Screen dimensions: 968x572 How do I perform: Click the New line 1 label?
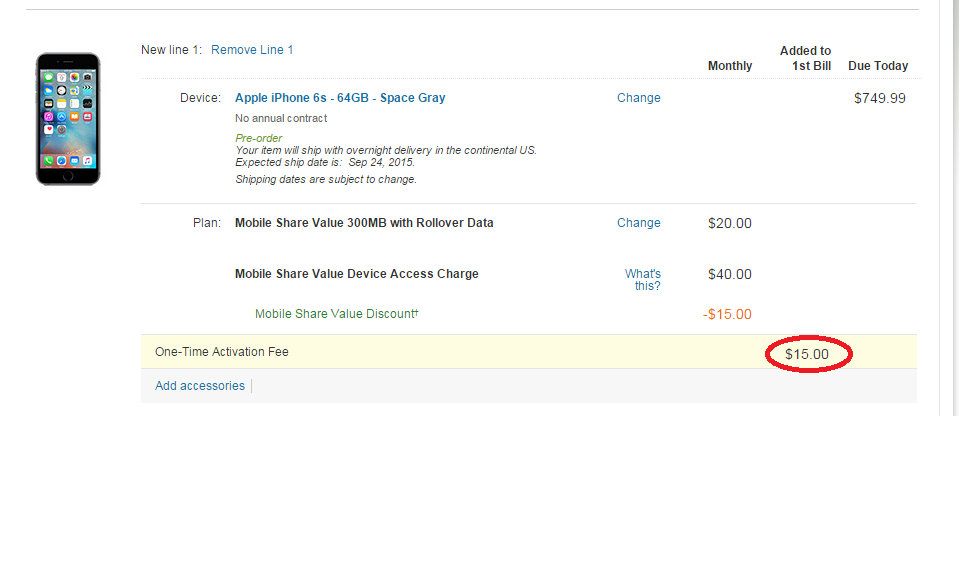172,50
